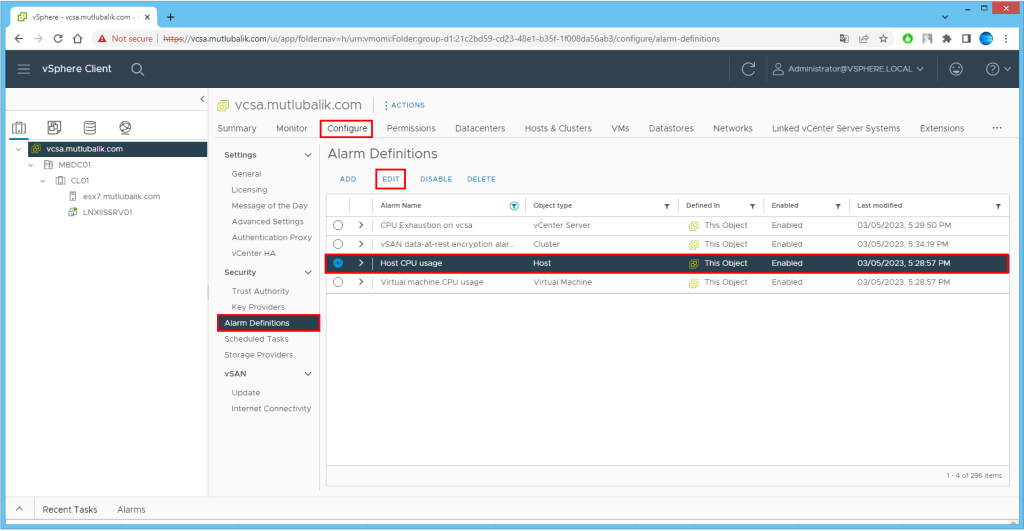
Task: Select esx7.mutlubalik.com host in tree
Action: pyautogui.click(x=121, y=197)
